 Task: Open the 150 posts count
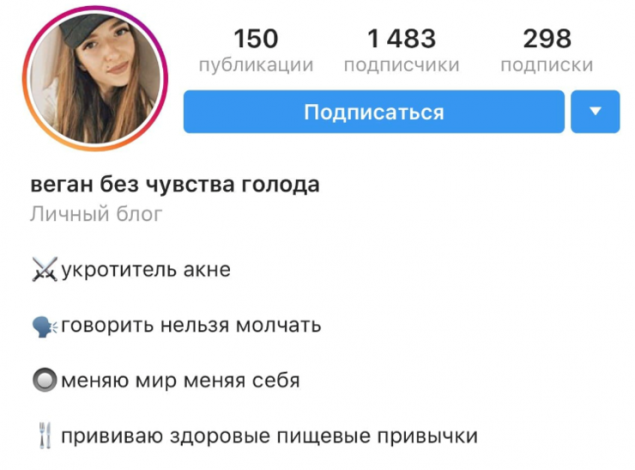coord(256,39)
